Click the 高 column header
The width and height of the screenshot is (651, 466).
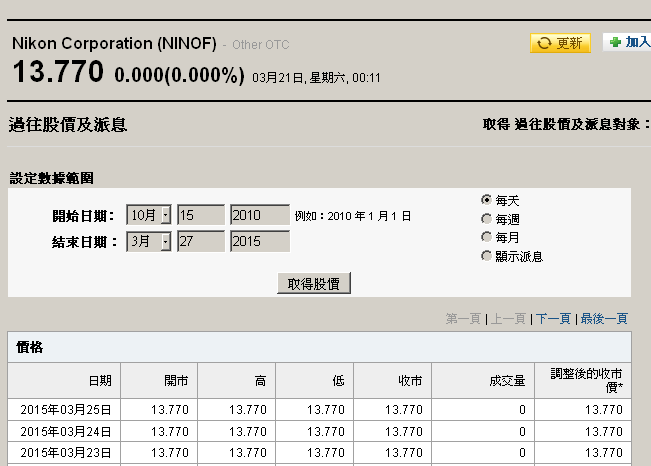(237, 380)
